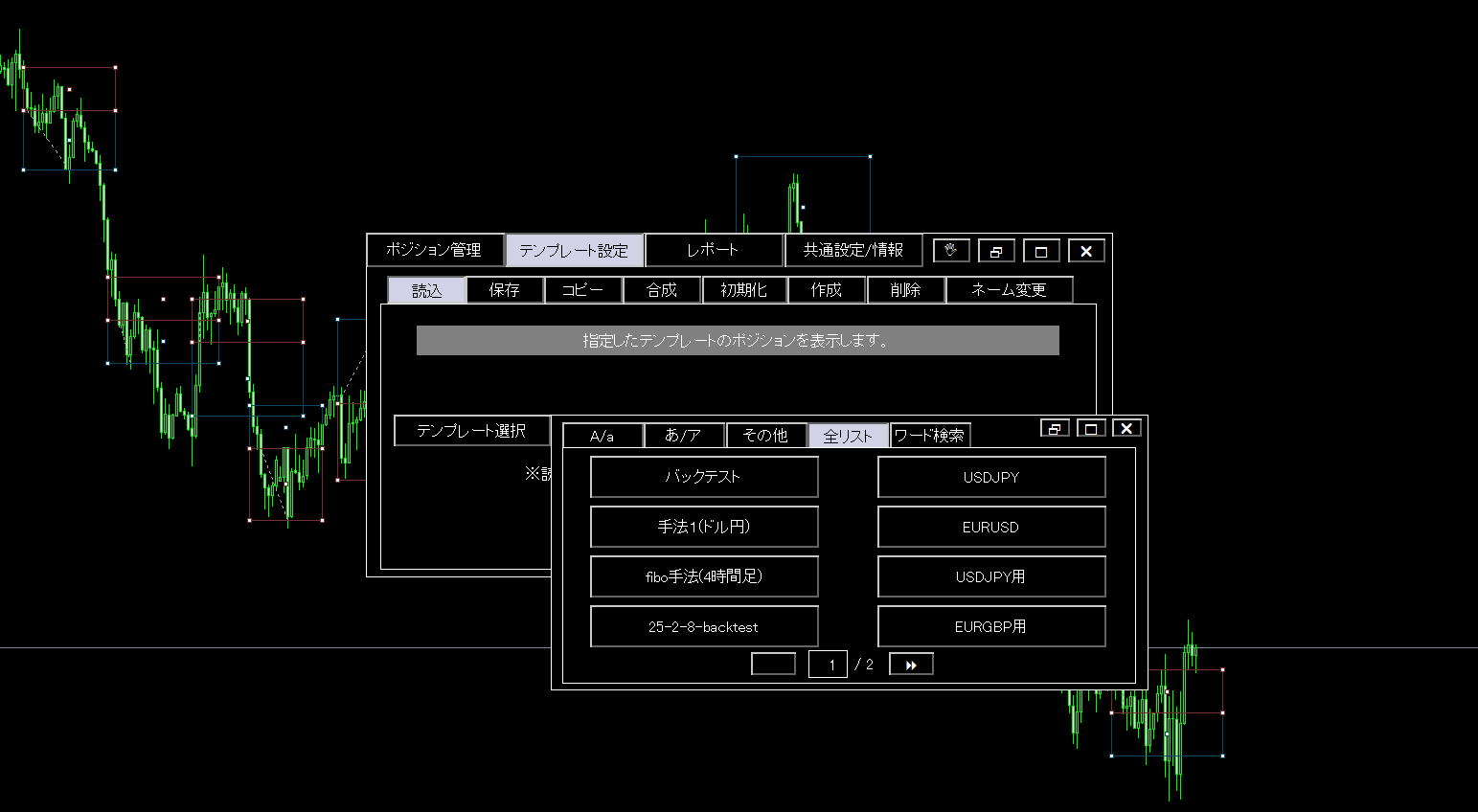Select the バックテスト template
The width and height of the screenshot is (1478, 812).
(x=704, y=477)
